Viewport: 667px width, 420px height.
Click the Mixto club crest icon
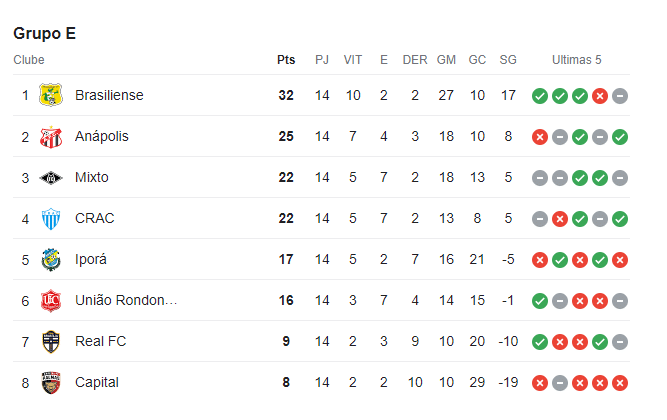(51, 177)
